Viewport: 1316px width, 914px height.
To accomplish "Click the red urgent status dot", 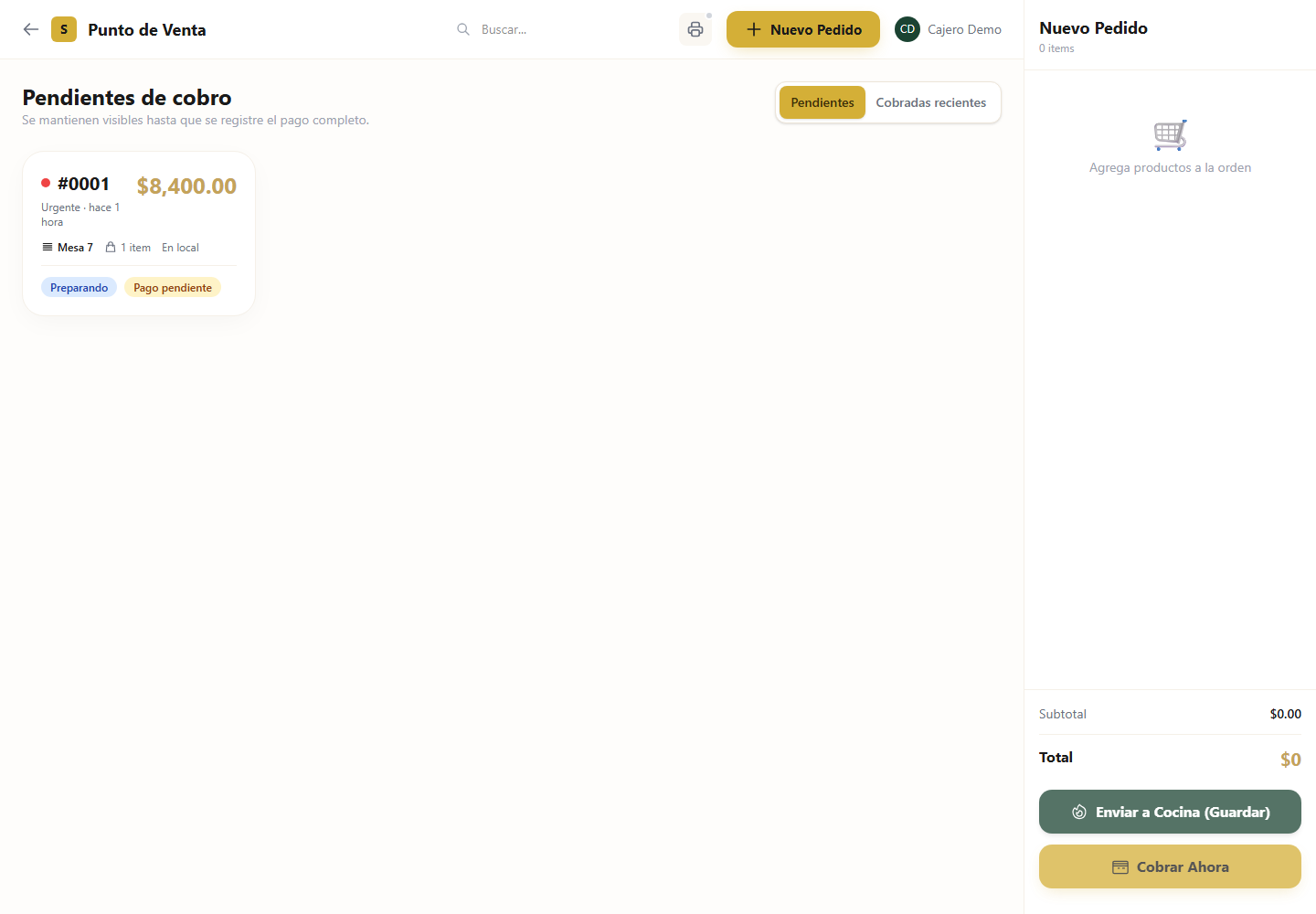I will (x=46, y=183).
